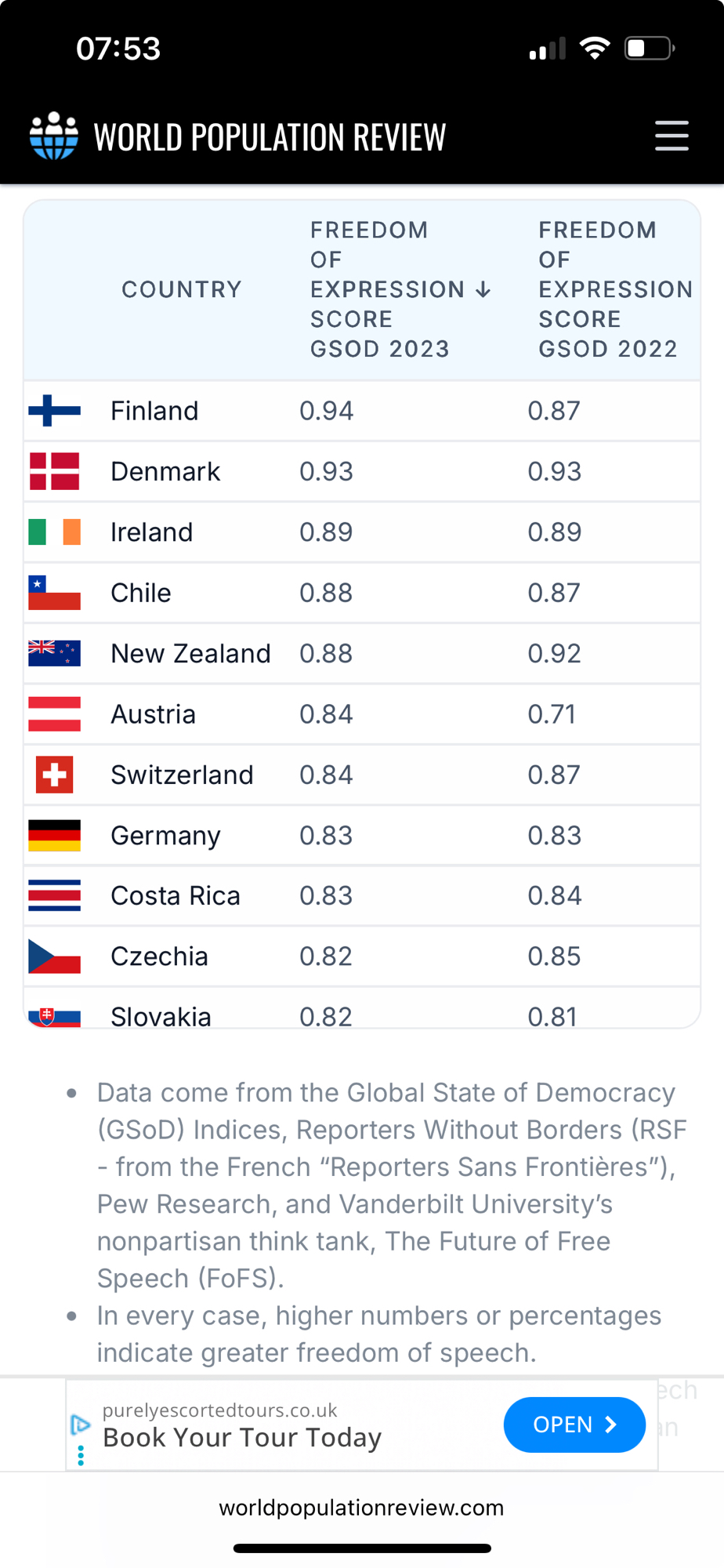
Task: Tap the Finland flag icon
Action: (54, 411)
